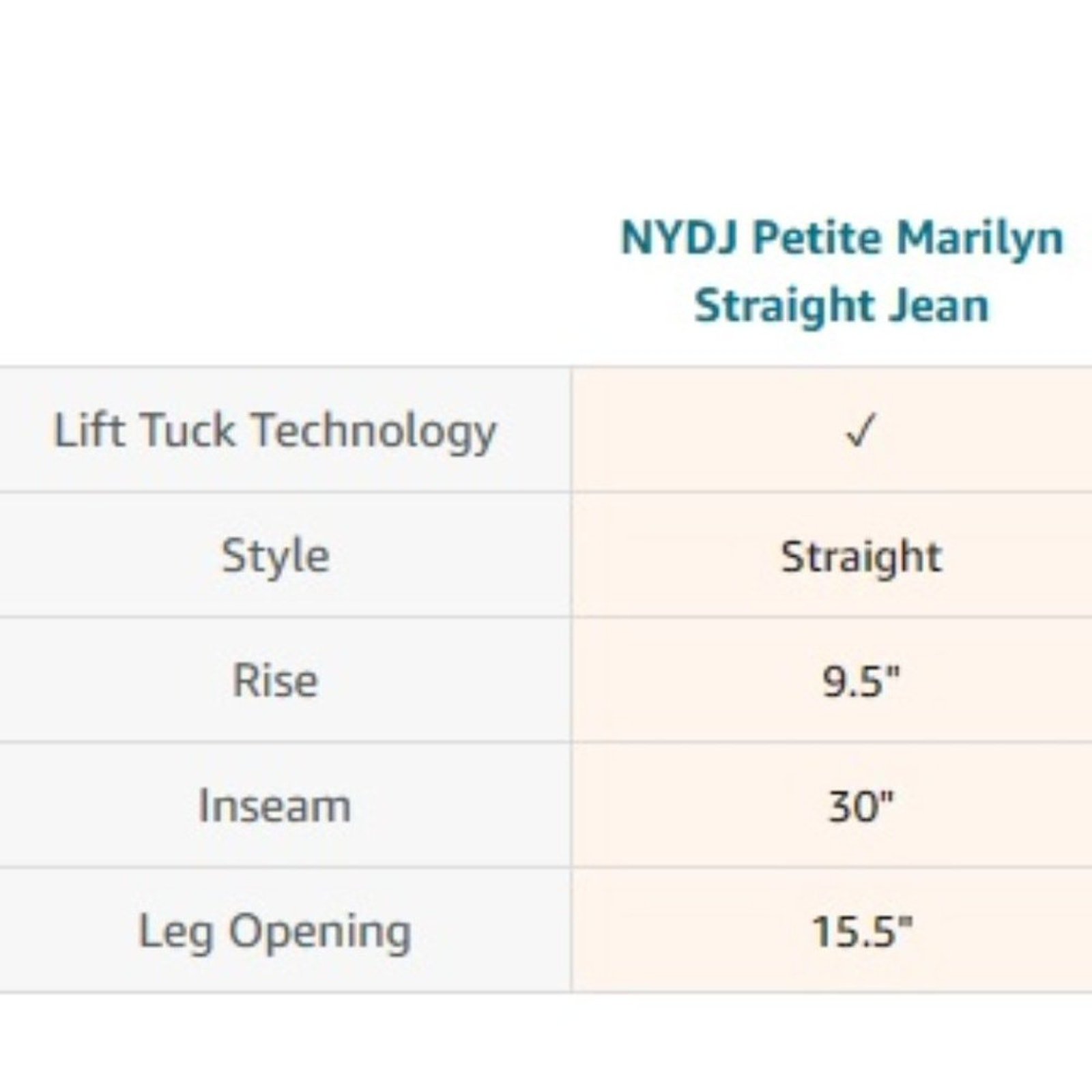Click the word Tuck in the first row
1092x1092 pixels.
point(187,431)
